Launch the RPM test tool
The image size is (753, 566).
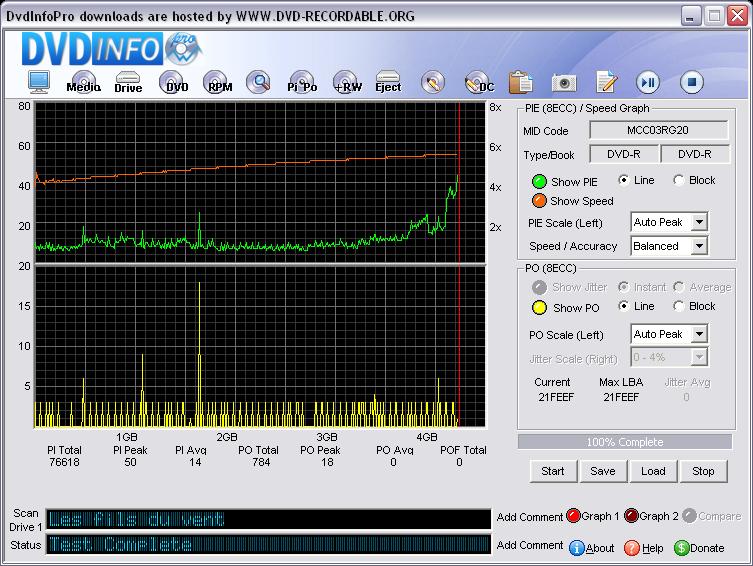218,82
